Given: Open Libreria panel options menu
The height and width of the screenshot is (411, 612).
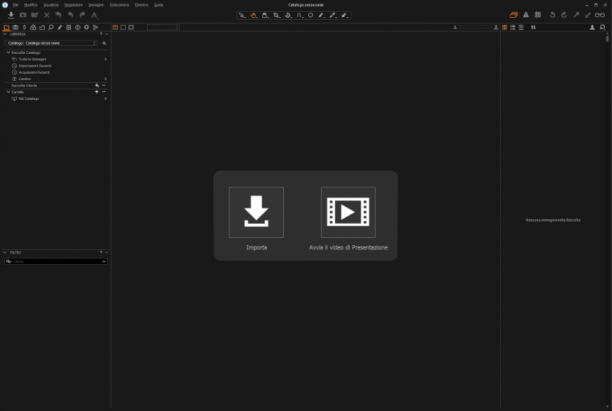Looking at the screenshot, I should pyautogui.click(x=107, y=34).
